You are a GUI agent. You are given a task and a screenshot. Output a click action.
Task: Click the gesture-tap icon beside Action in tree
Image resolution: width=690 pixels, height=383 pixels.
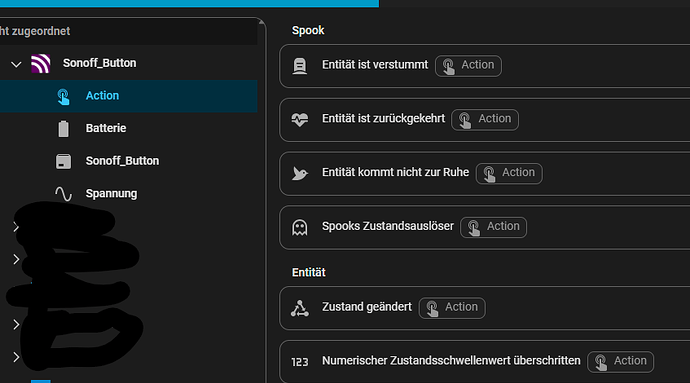click(63, 96)
